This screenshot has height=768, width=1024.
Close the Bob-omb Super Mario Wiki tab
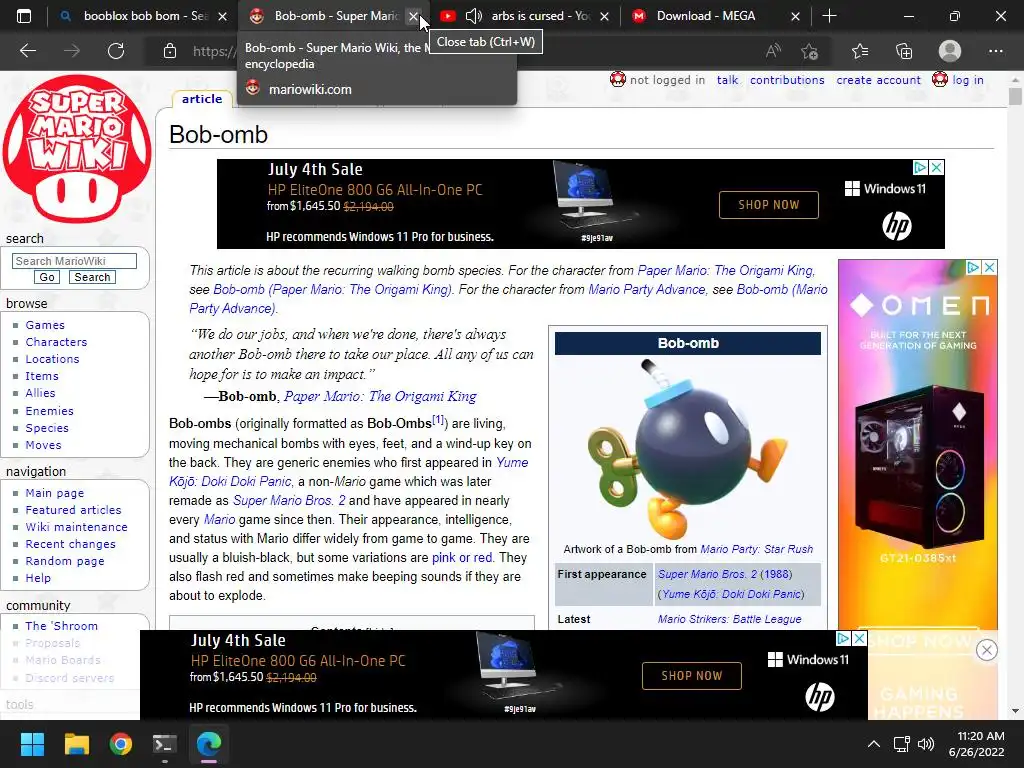coord(413,16)
